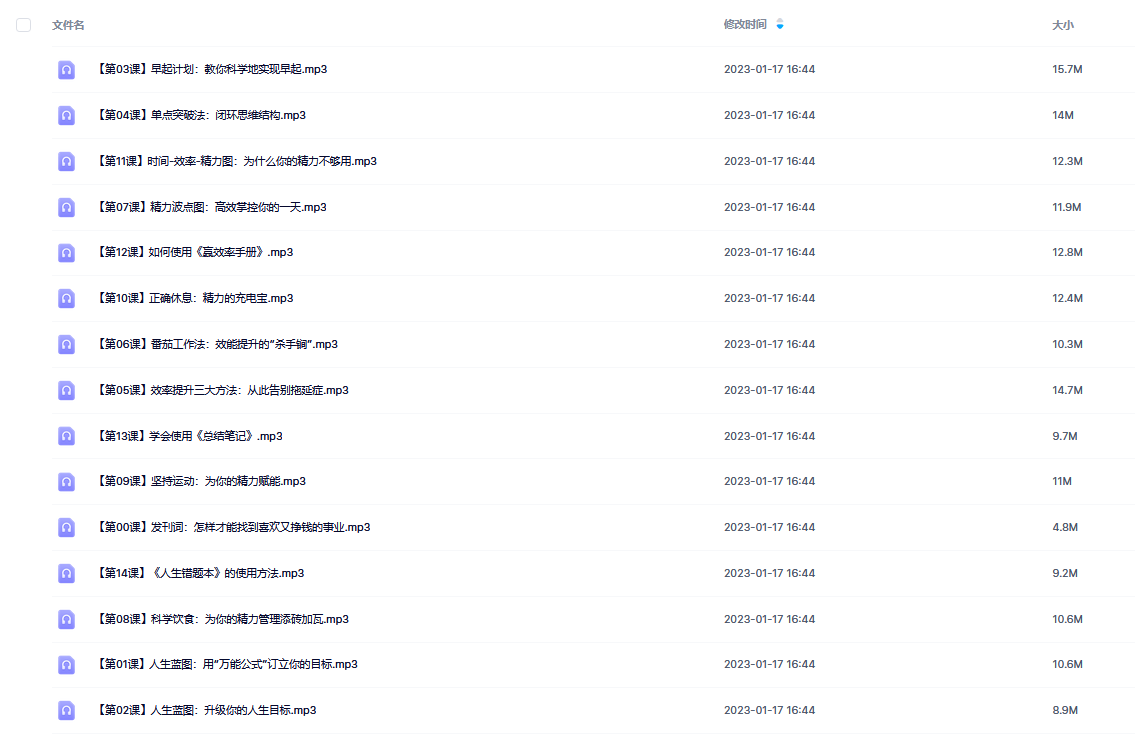Select the 第08课 科学饮食 file row
Viewport: 1135px width, 748px height.
point(593,619)
